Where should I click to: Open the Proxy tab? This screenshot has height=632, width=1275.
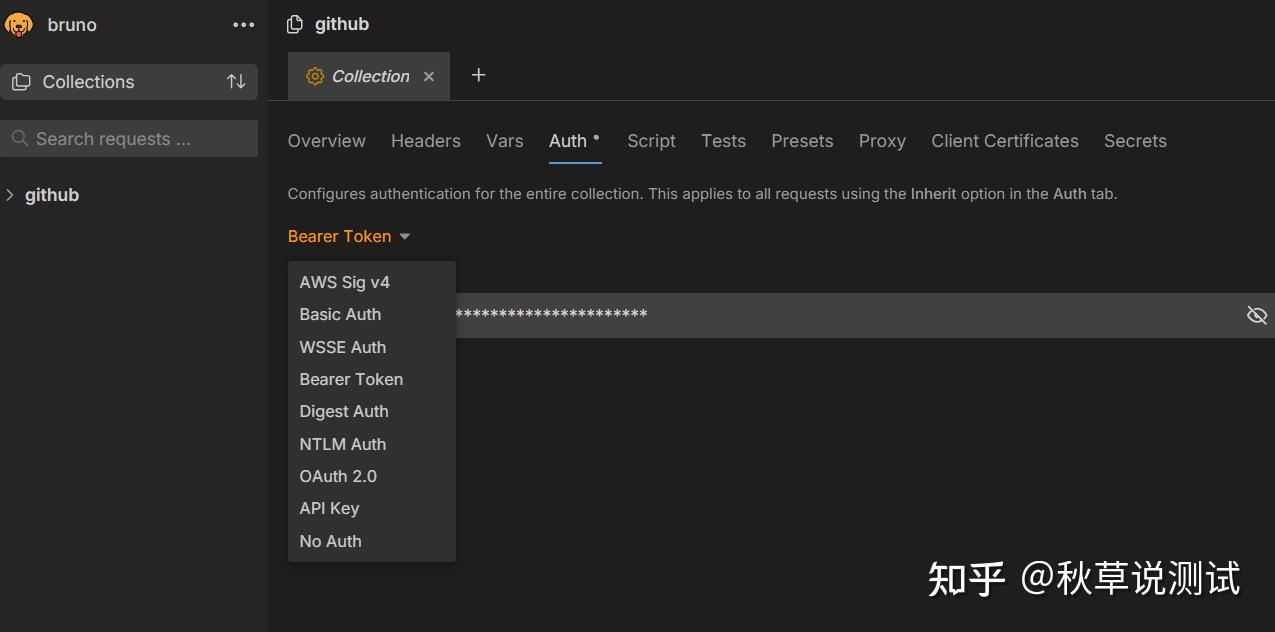882,141
